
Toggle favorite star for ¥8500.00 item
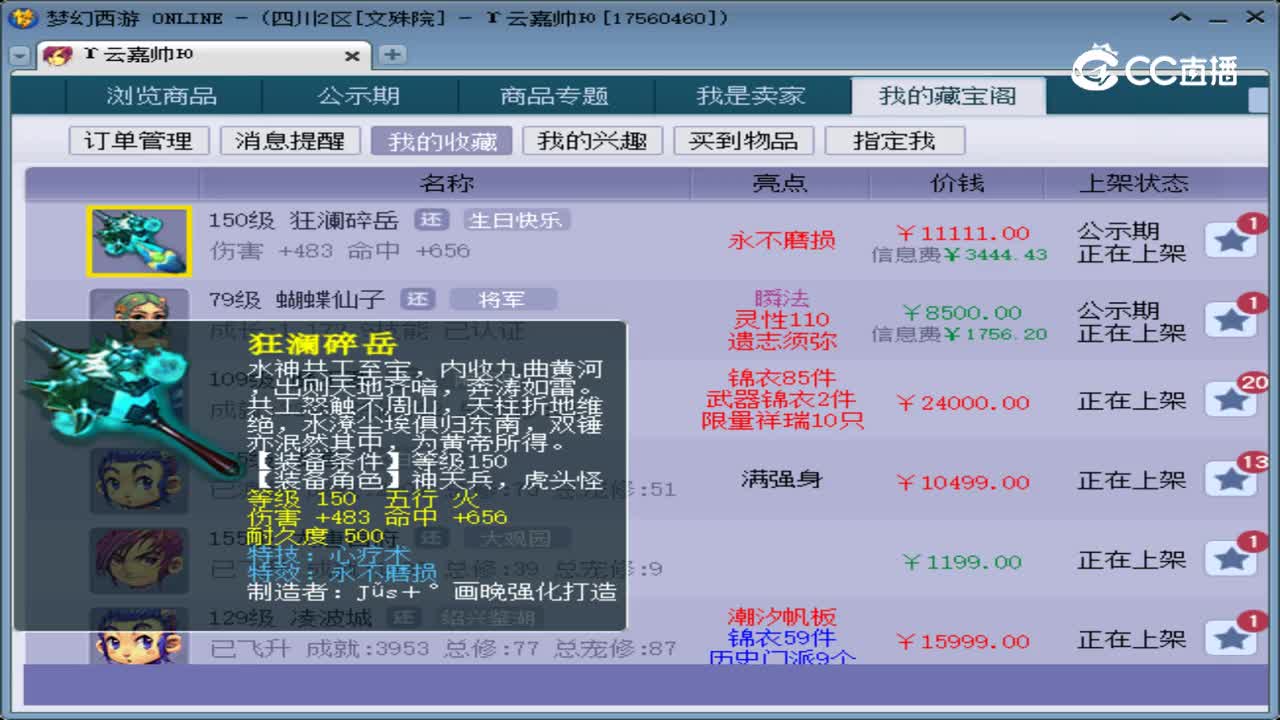click(x=1231, y=320)
